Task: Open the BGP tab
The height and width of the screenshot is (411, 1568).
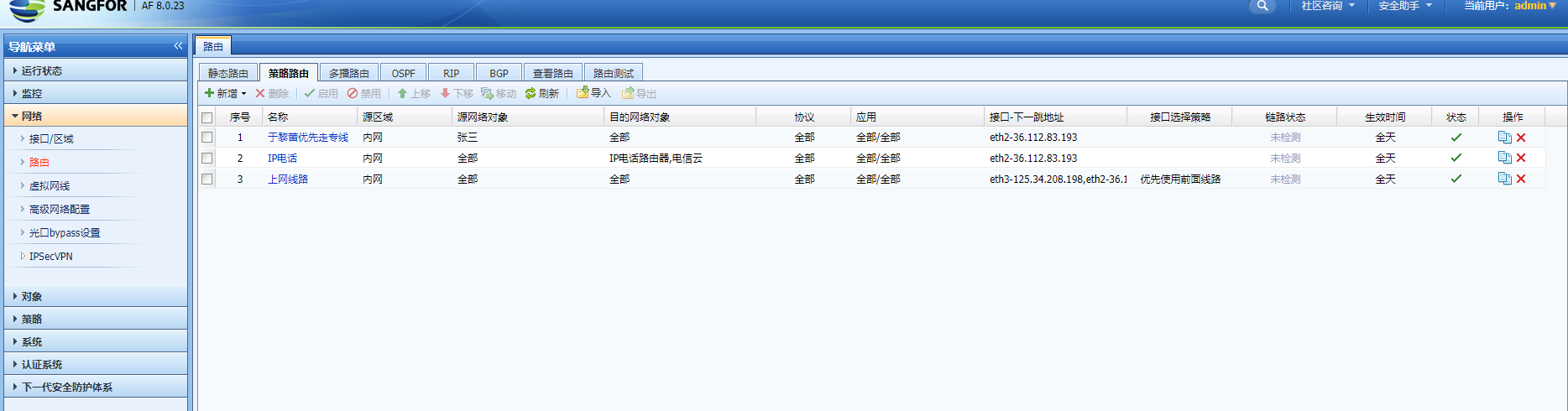Action: tap(499, 73)
